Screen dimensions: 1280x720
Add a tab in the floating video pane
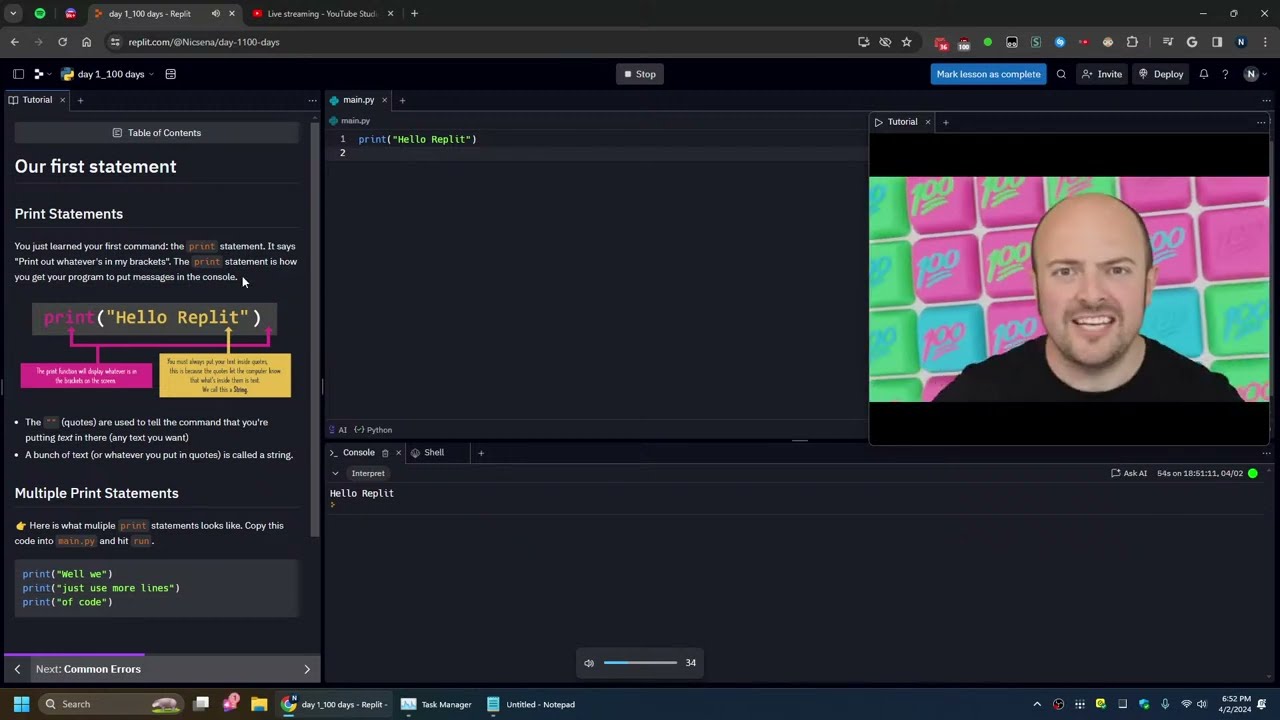tap(946, 122)
